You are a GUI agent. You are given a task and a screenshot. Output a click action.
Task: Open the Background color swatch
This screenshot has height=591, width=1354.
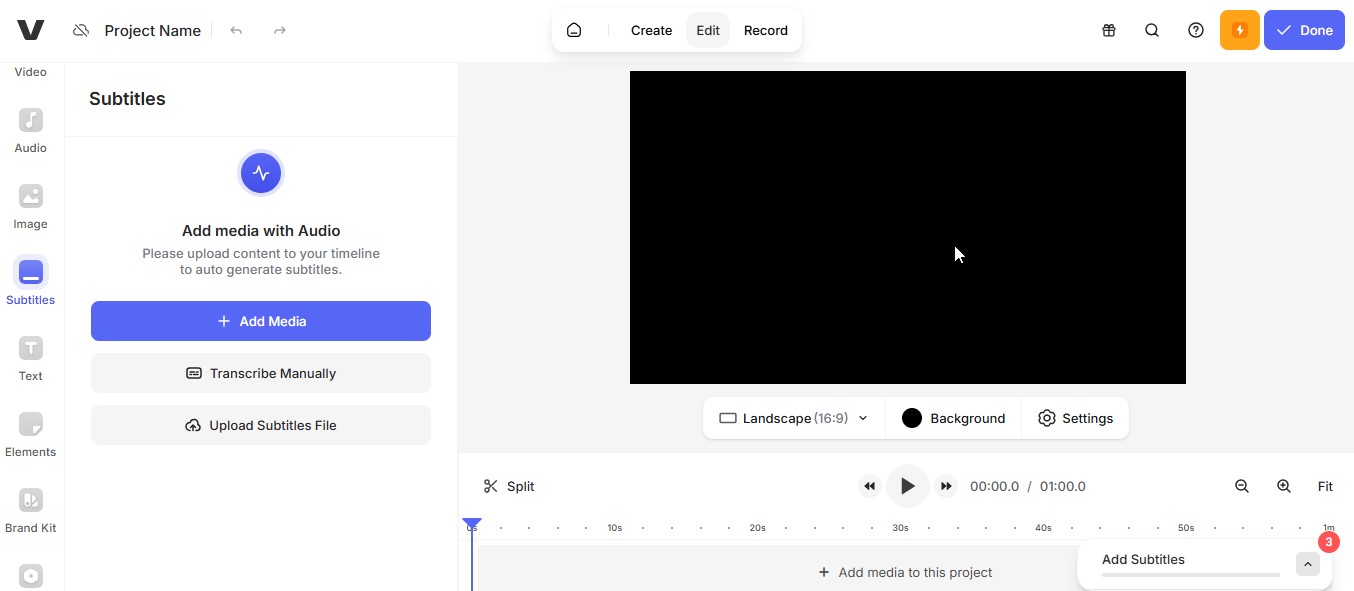pyautogui.click(x=954, y=418)
